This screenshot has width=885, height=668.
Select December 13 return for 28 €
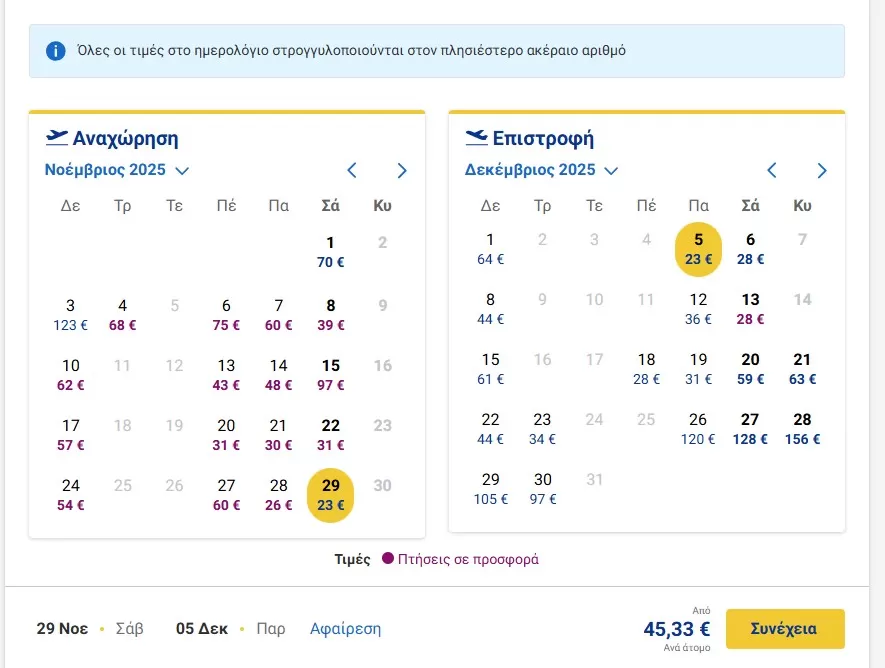tap(750, 308)
